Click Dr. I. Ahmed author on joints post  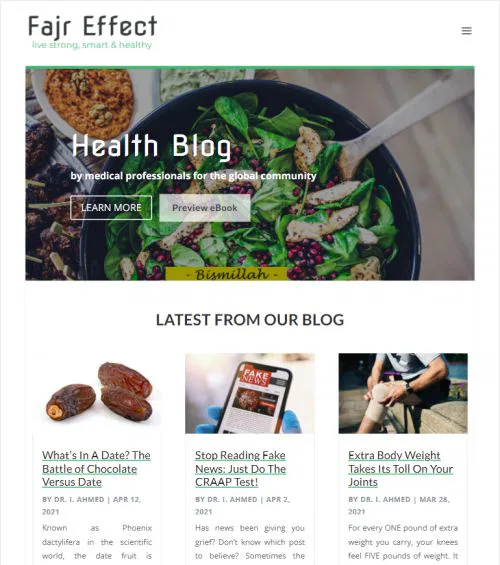(x=385, y=499)
